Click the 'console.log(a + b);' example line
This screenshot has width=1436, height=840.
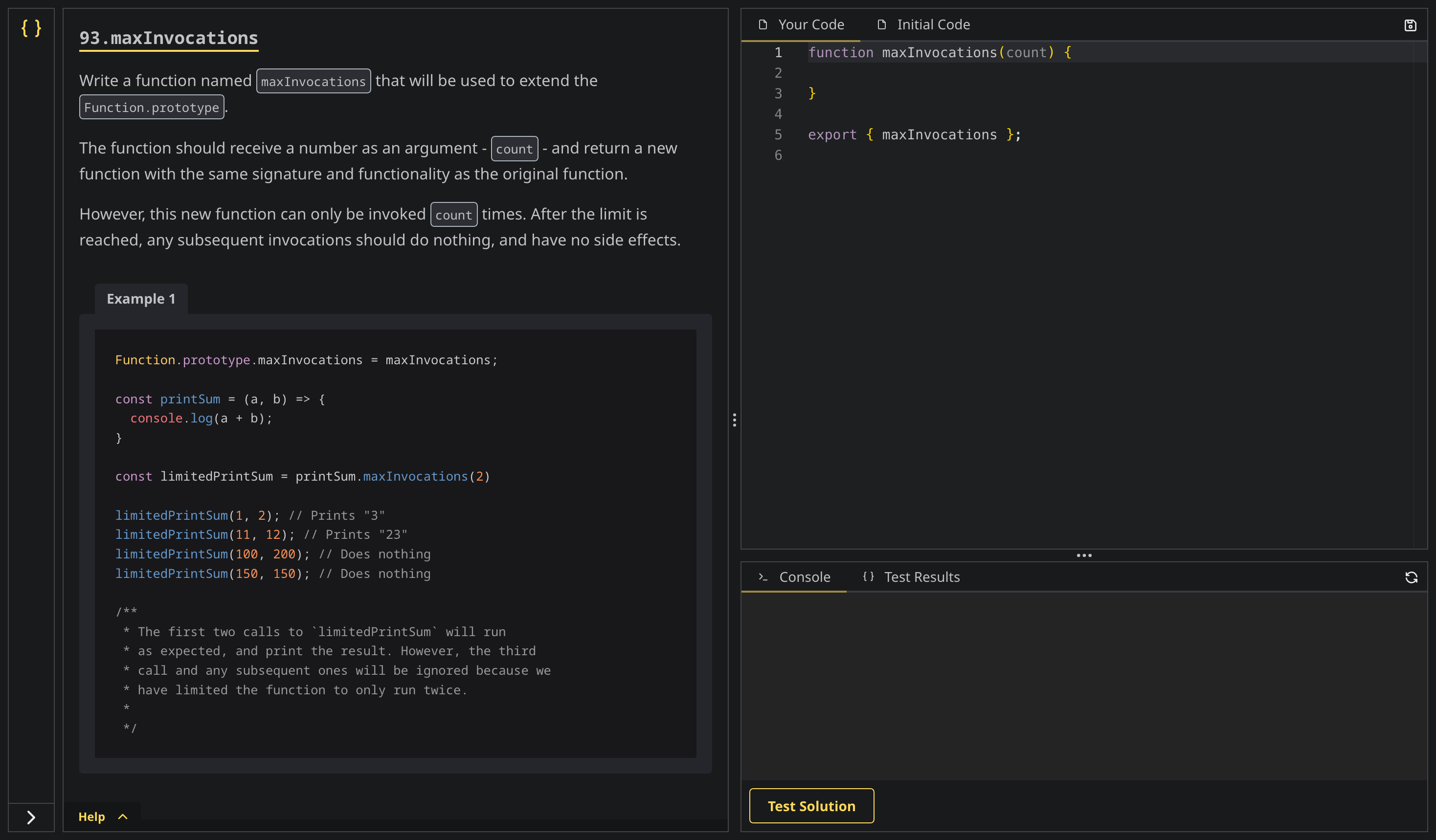point(201,418)
